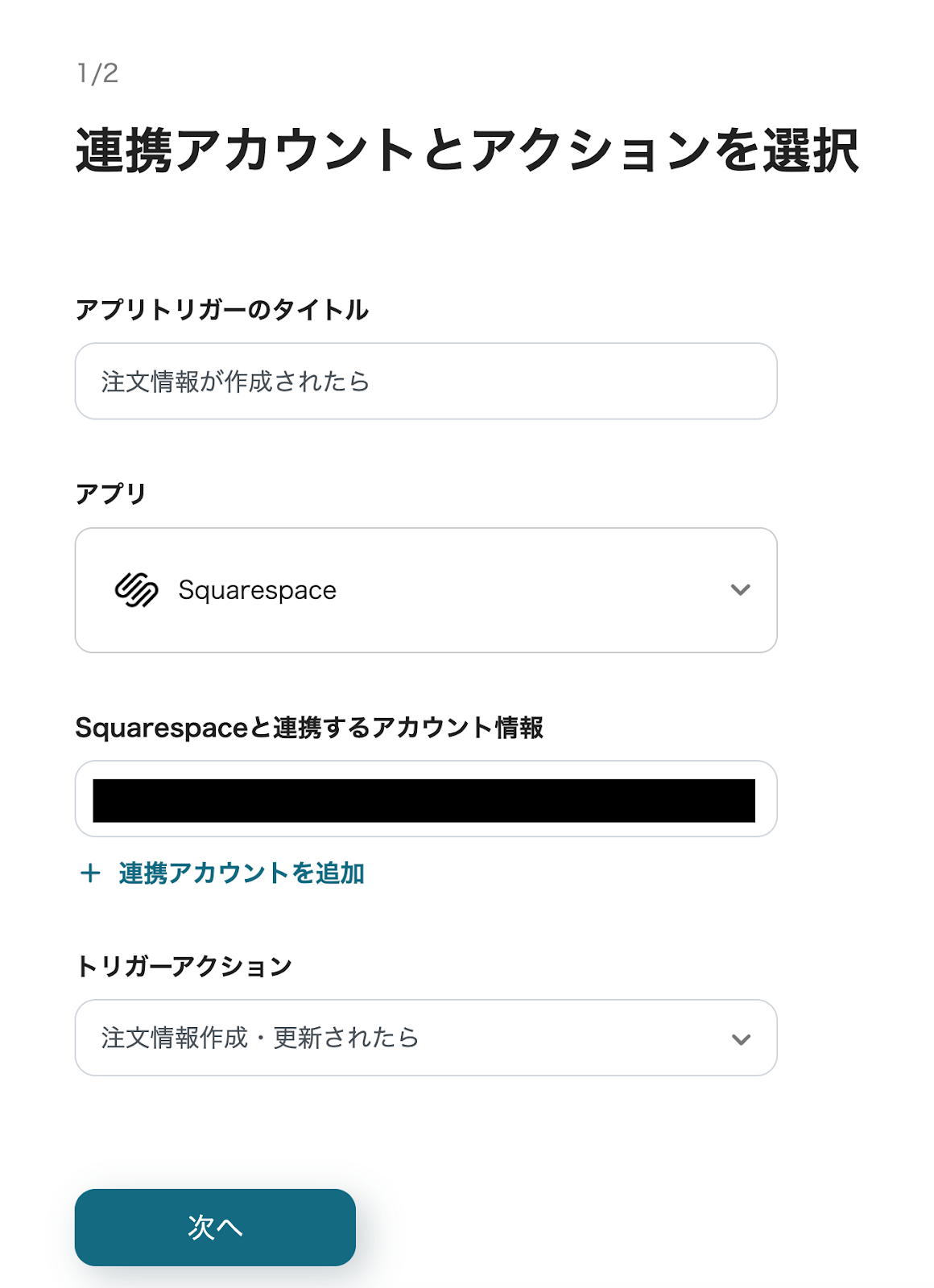934x1288 pixels.
Task: Click the 連携アカウントとアクションを選択 heading
Action: [x=467, y=151]
